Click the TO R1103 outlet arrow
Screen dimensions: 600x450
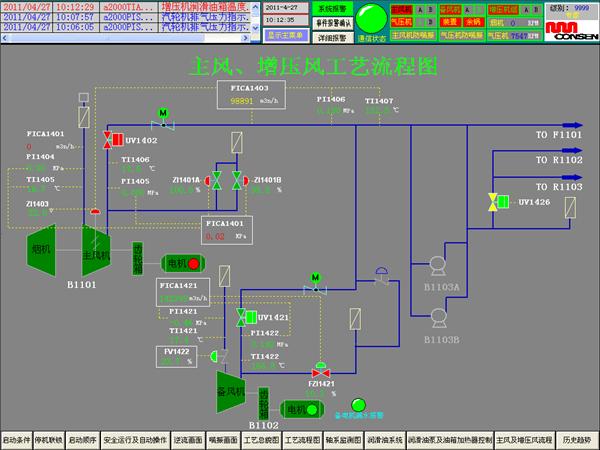pyautogui.click(x=572, y=177)
